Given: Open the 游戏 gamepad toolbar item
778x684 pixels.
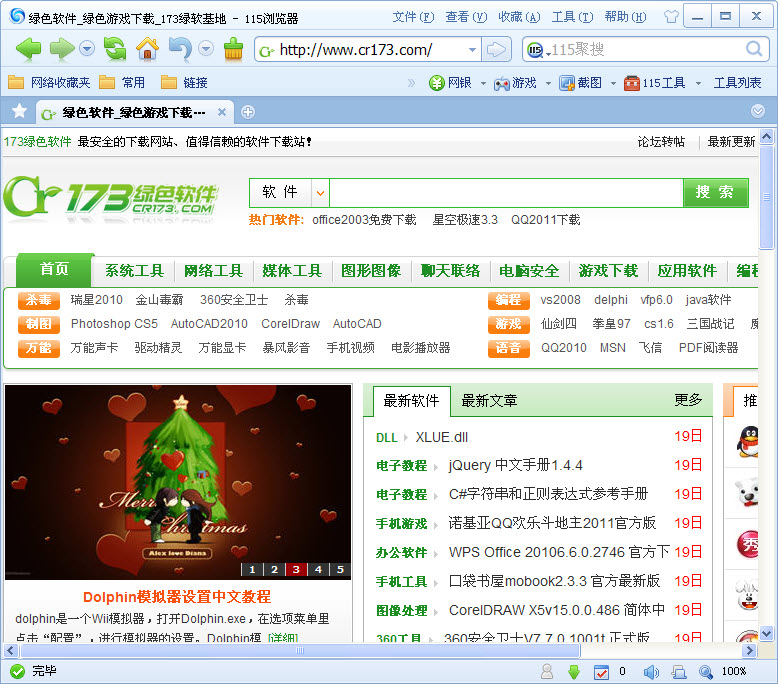Looking at the screenshot, I should pyautogui.click(x=515, y=83).
